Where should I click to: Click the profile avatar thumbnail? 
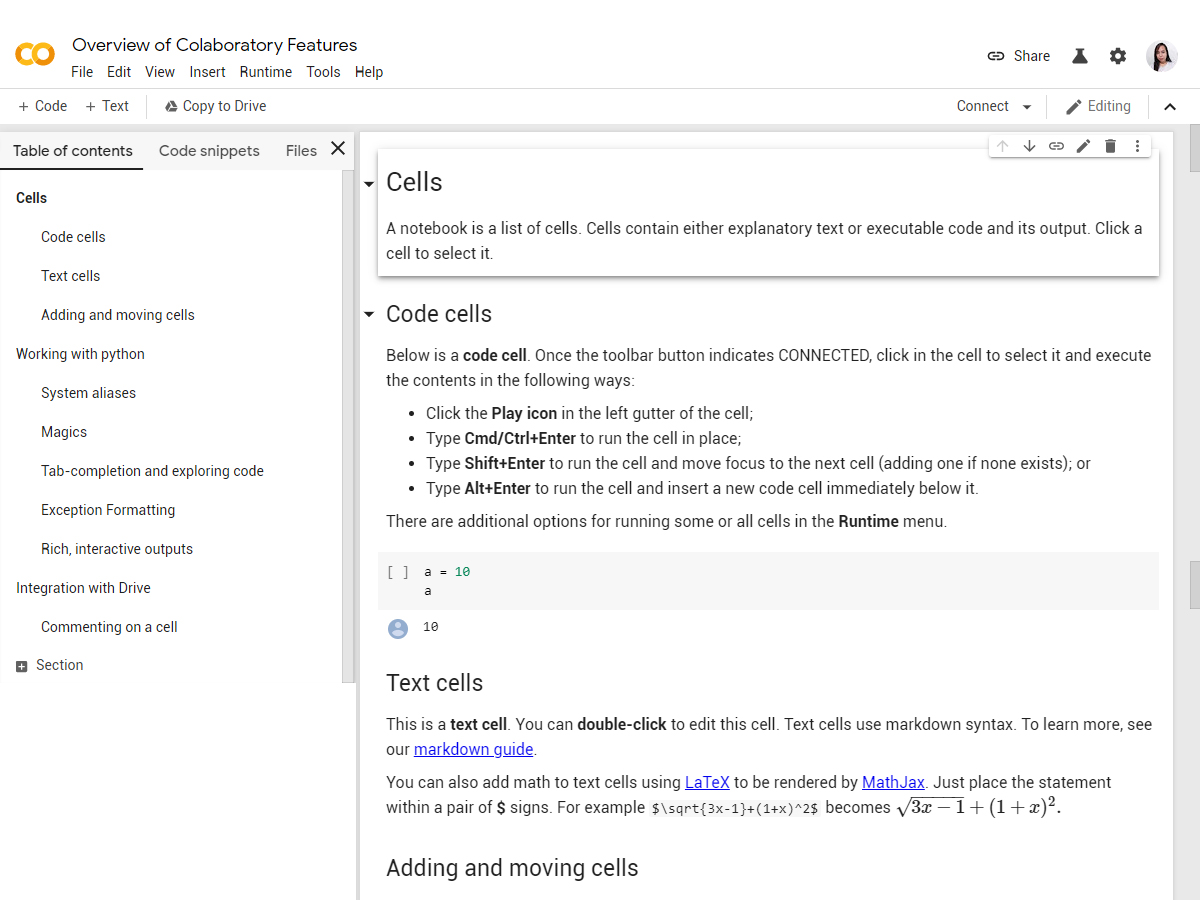pos(1161,56)
